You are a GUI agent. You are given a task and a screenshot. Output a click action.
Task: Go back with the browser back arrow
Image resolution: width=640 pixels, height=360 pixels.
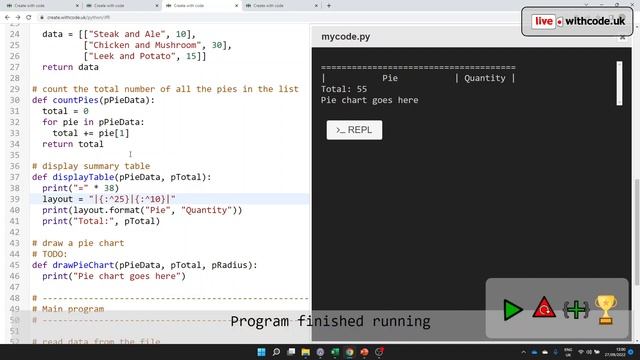point(7,18)
